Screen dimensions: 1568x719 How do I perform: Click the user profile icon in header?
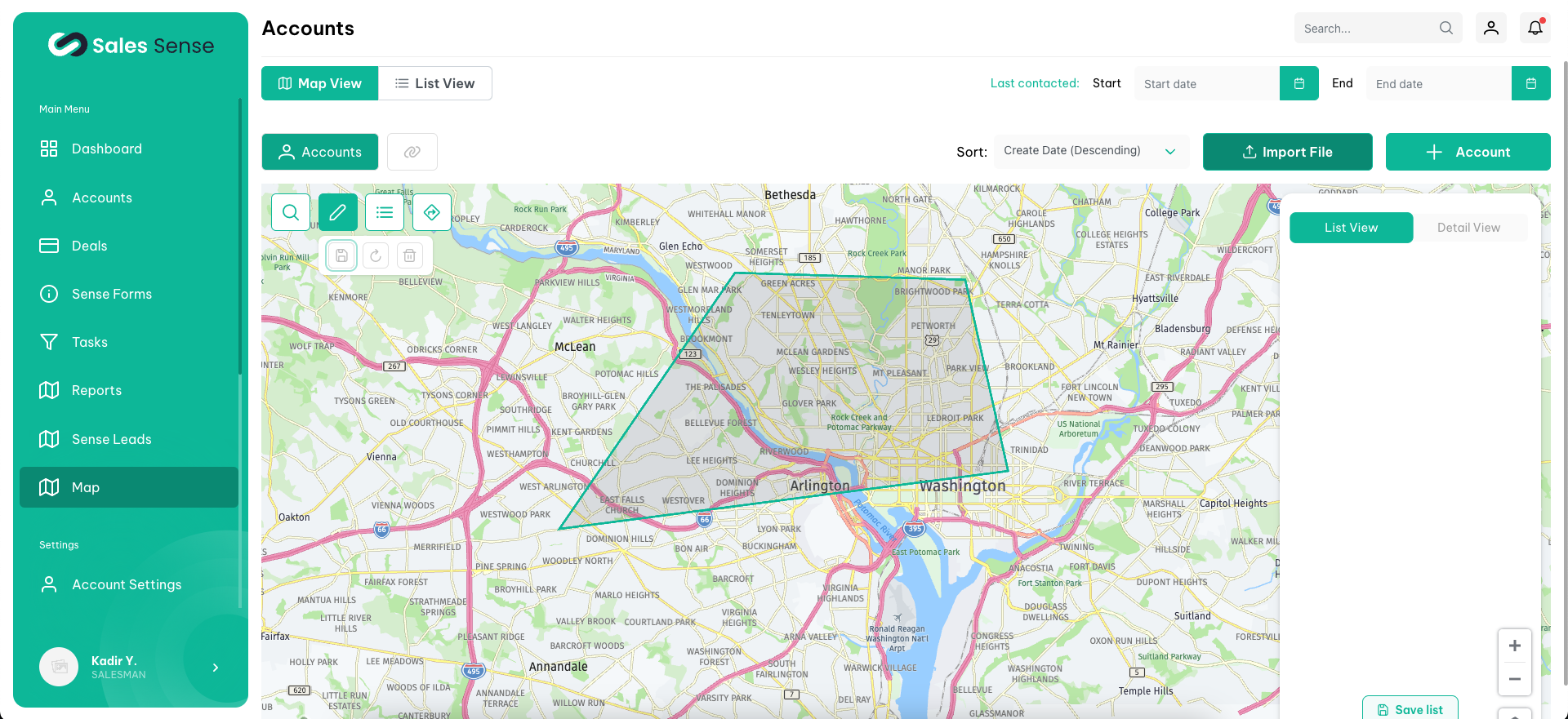click(1490, 29)
